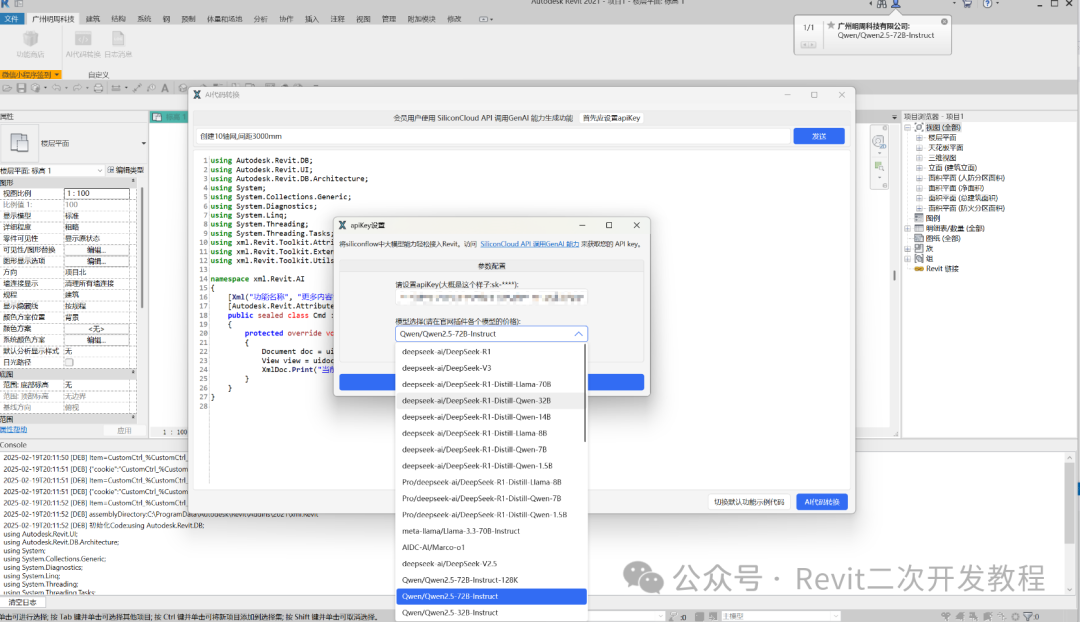Open the 文件 menu tab
1080x622 pixels.
point(12,19)
